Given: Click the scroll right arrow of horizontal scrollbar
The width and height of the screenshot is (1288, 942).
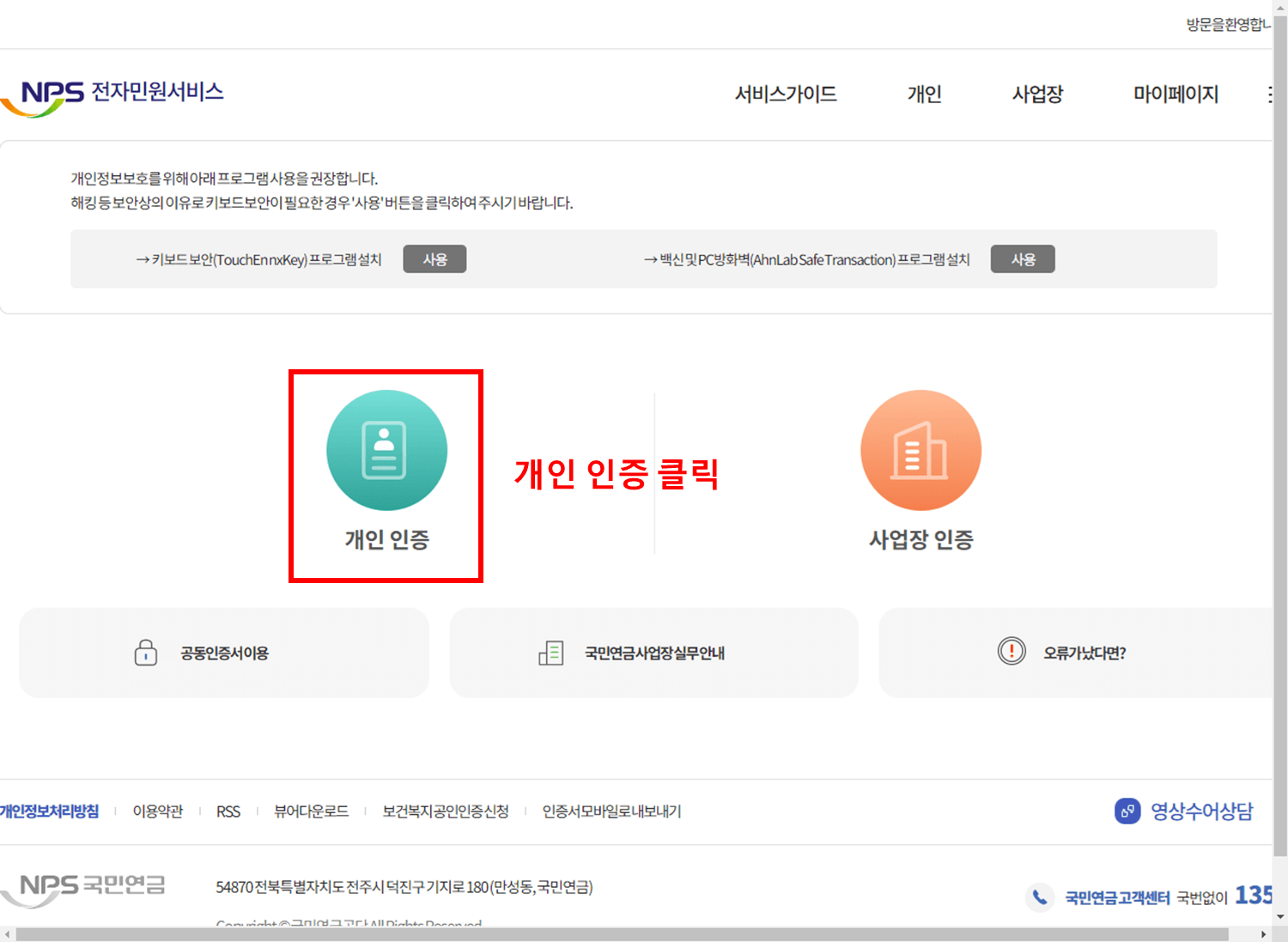Looking at the screenshot, I should point(1264,934).
